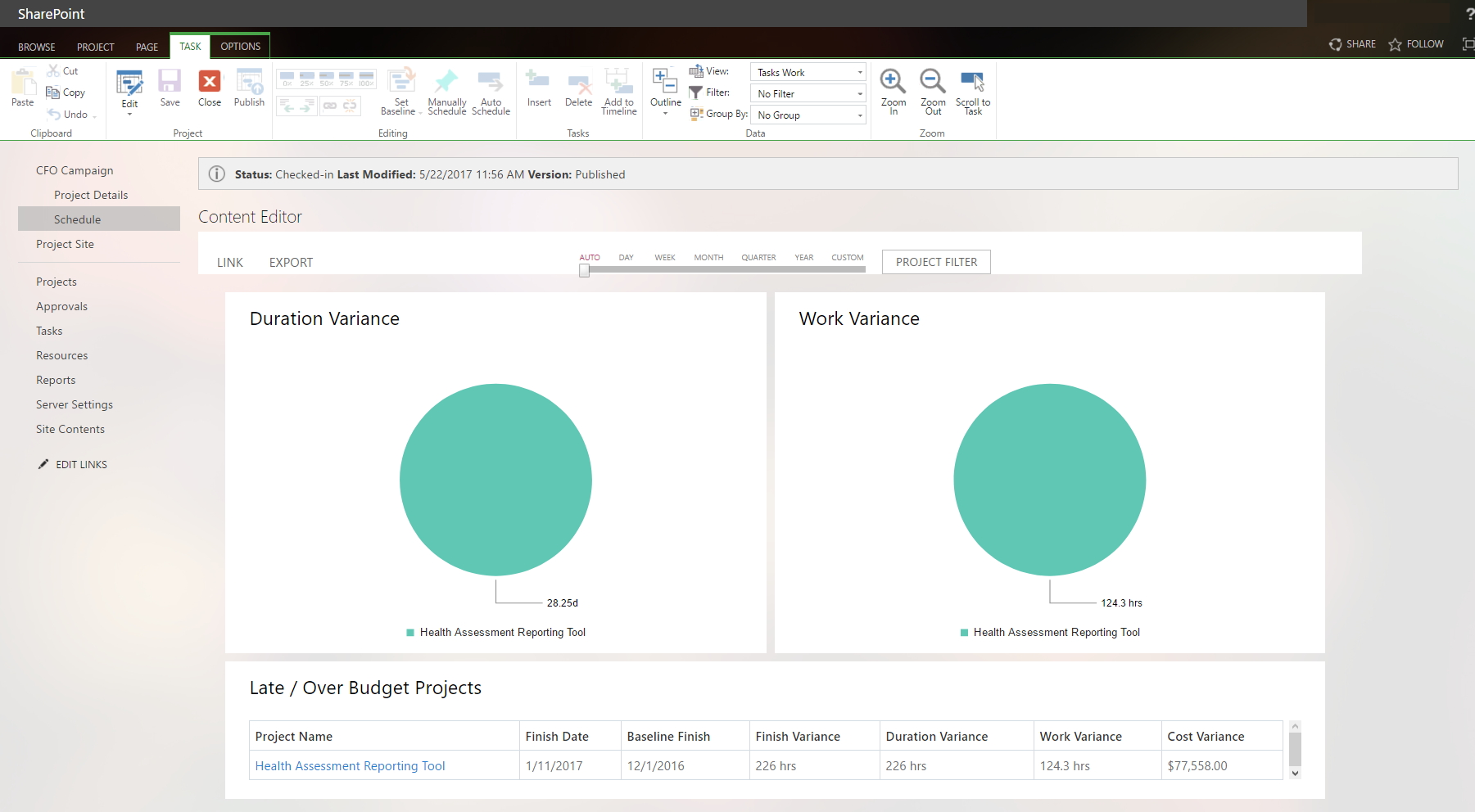Image resolution: width=1475 pixels, height=812 pixels.
Task: Click the Copy icon
Action: point(53,92)
